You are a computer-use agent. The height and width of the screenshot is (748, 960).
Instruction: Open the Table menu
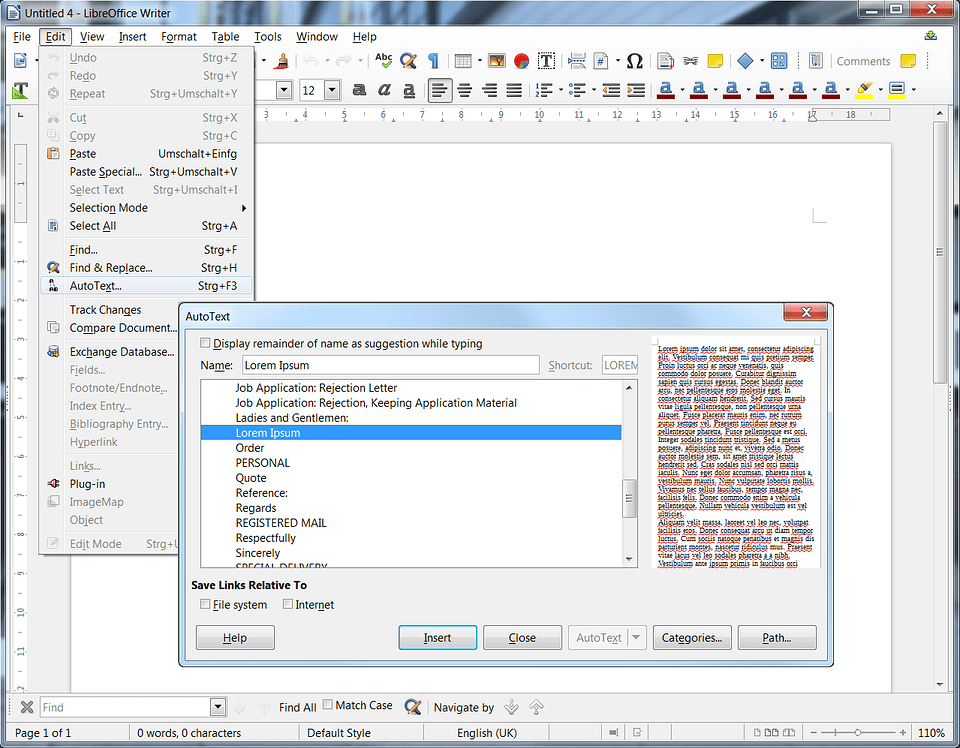(225, 36)
